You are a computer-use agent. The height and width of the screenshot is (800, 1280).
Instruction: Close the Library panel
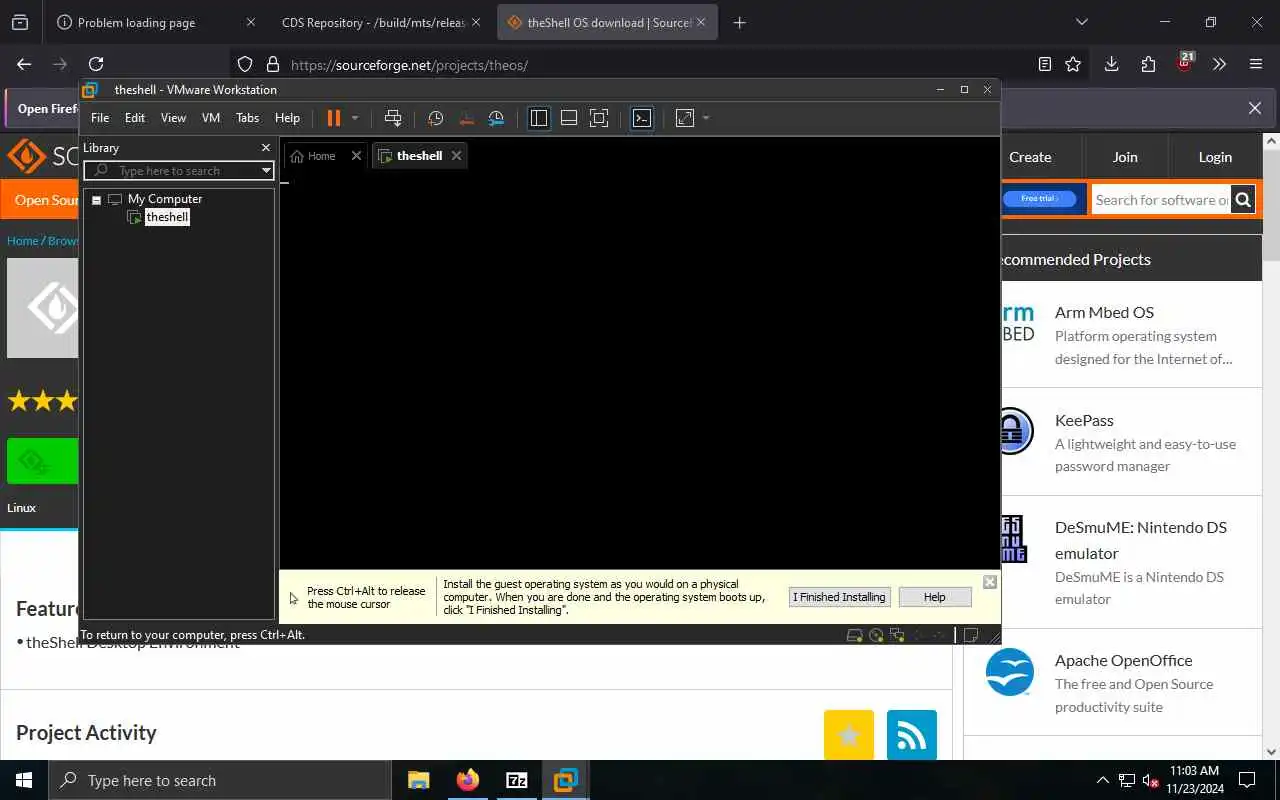266,148
